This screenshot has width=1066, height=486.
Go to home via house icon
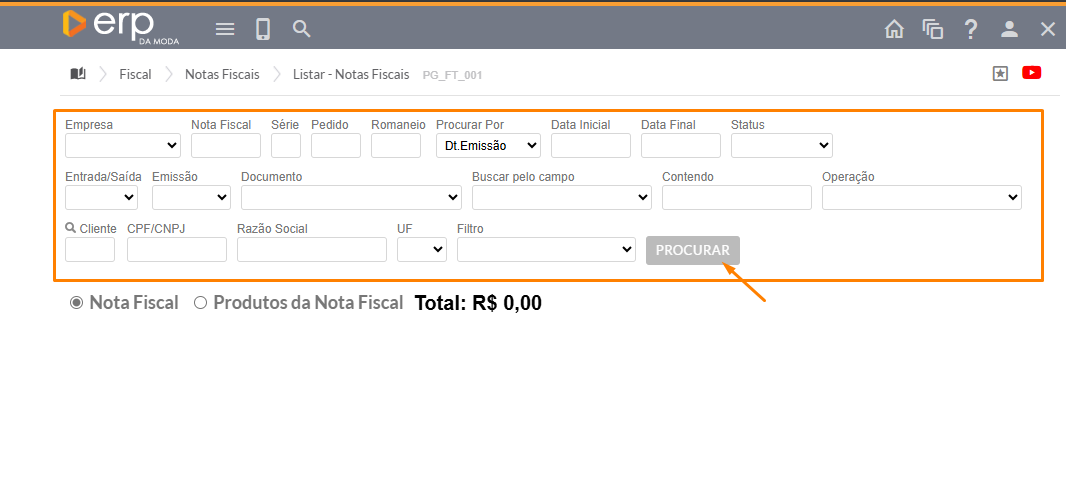pos(894,29)
